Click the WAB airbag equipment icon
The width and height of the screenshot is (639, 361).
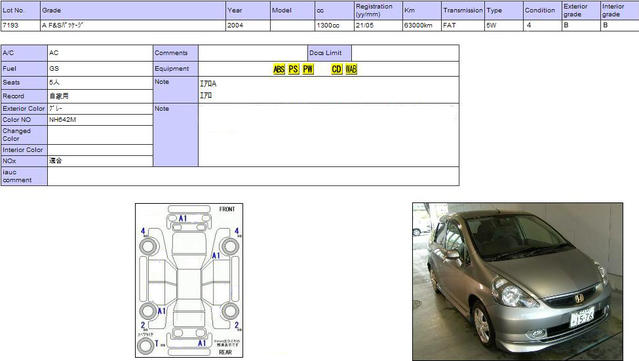pyautogui.click(x=351, y=69)
